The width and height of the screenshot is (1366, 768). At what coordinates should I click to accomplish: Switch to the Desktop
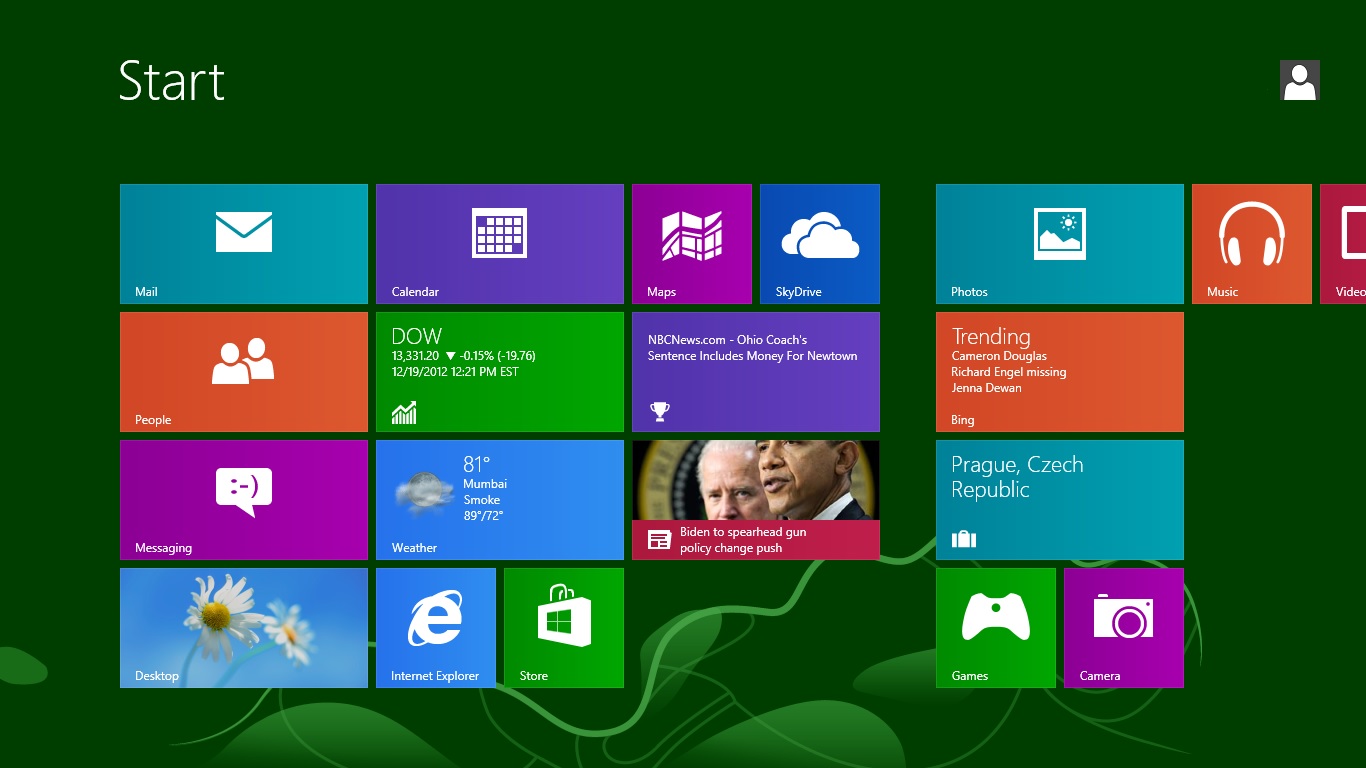click(243, 627)
